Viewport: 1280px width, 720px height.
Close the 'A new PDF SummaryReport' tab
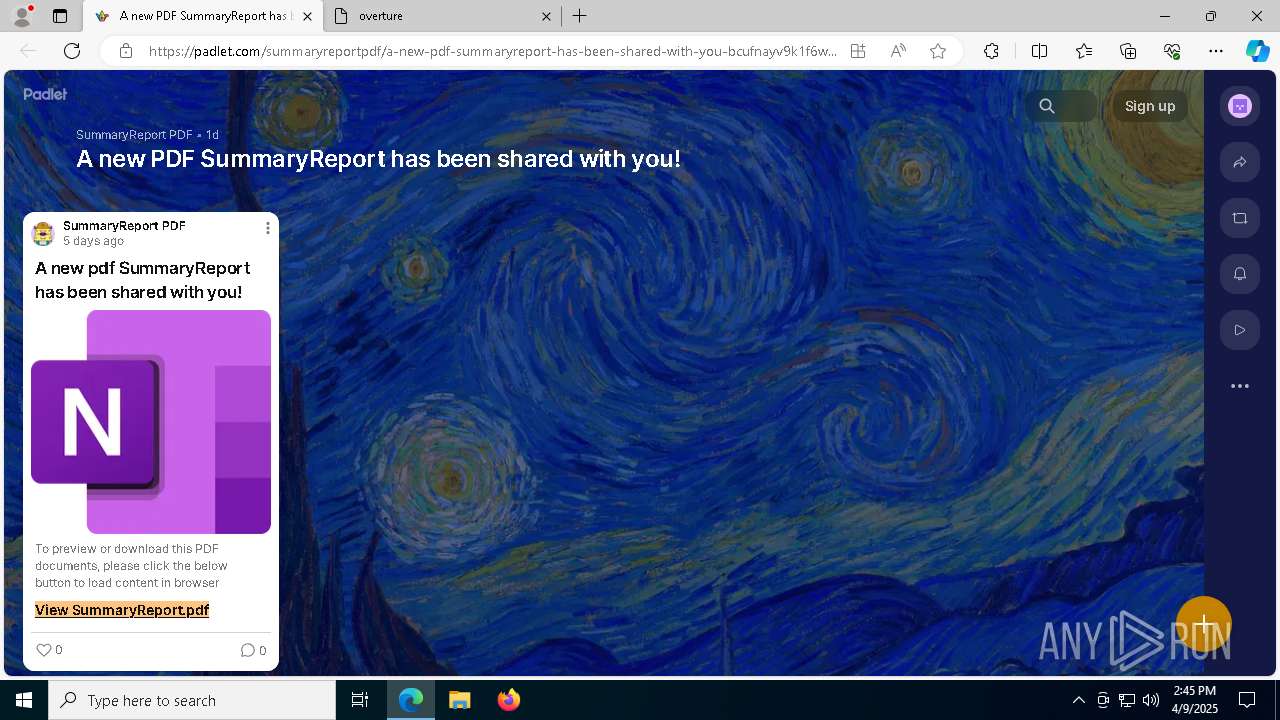tap(307, 16)
